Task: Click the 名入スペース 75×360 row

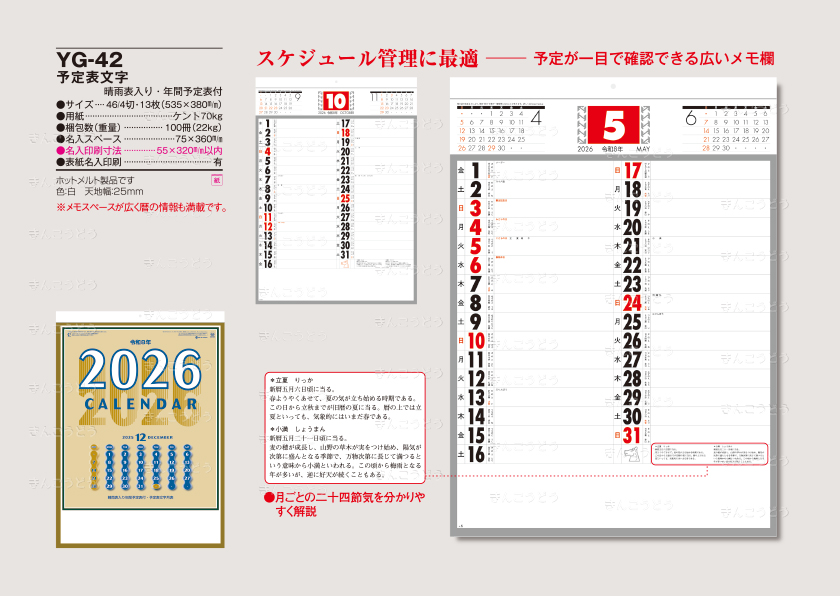Action: click(139, 139)
